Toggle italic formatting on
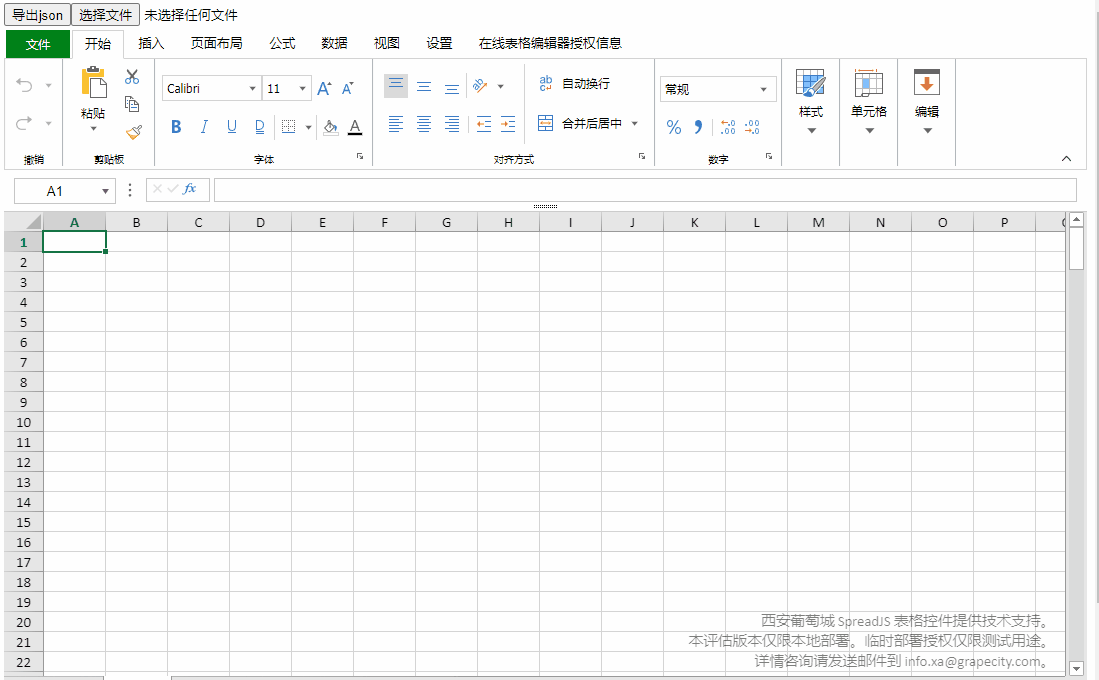This screenshot has width=1099, height=680. (204, 127)
